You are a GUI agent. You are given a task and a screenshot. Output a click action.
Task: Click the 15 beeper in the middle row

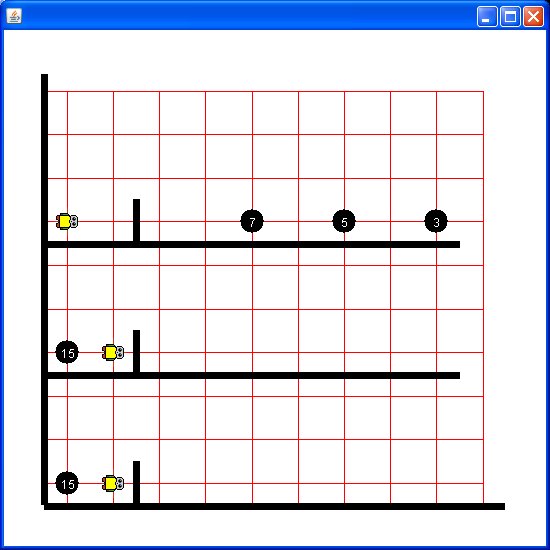tap(67, 352)
